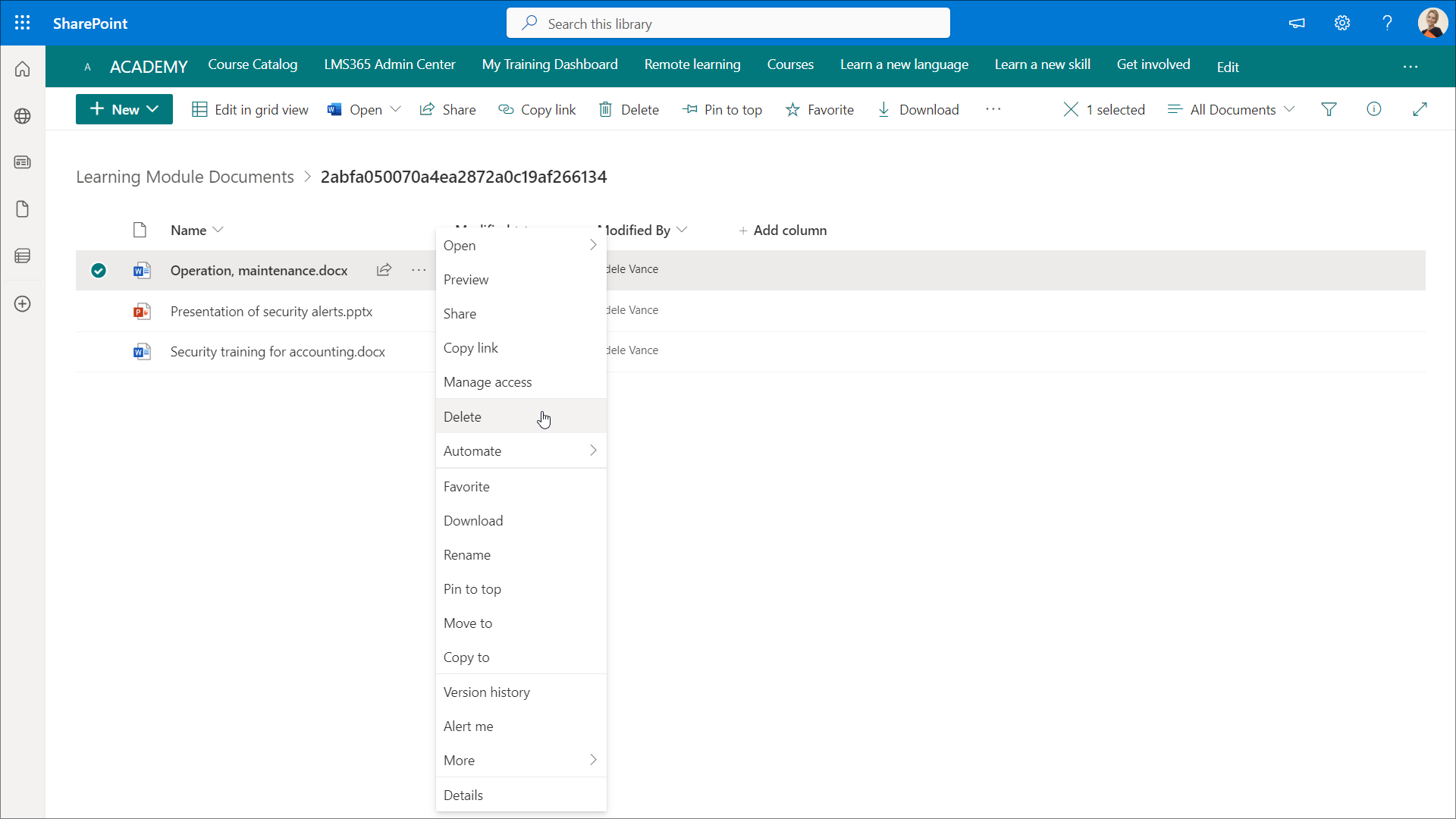Click the megaphone feedback icon
1456x819 pixels.
point(1297,23)
